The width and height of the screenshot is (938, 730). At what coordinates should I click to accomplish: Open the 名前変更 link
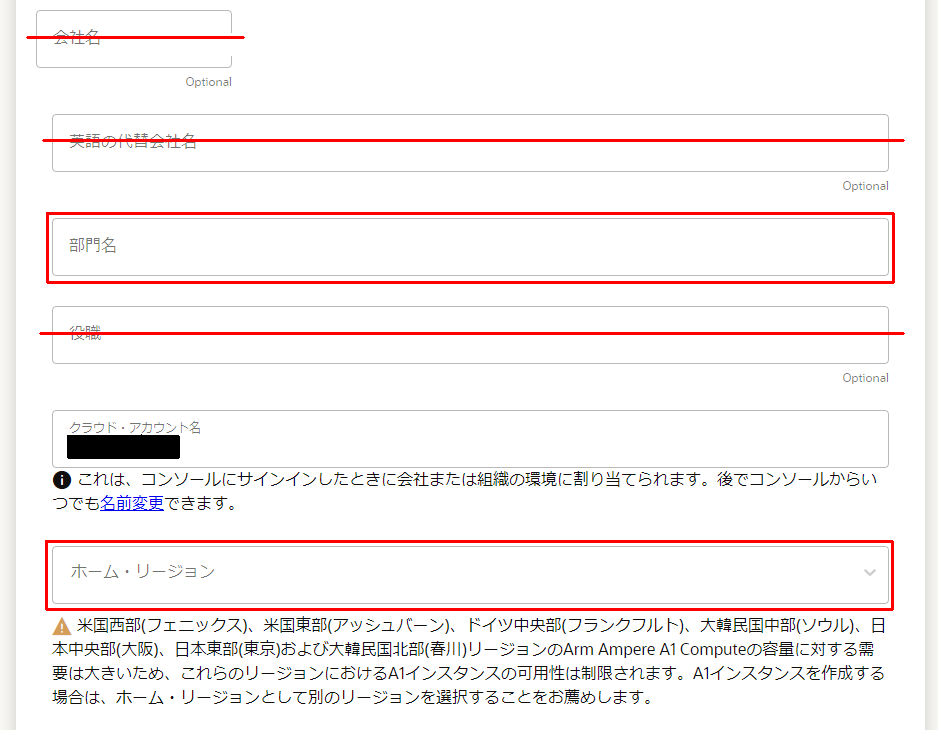(x=132, y=503)
